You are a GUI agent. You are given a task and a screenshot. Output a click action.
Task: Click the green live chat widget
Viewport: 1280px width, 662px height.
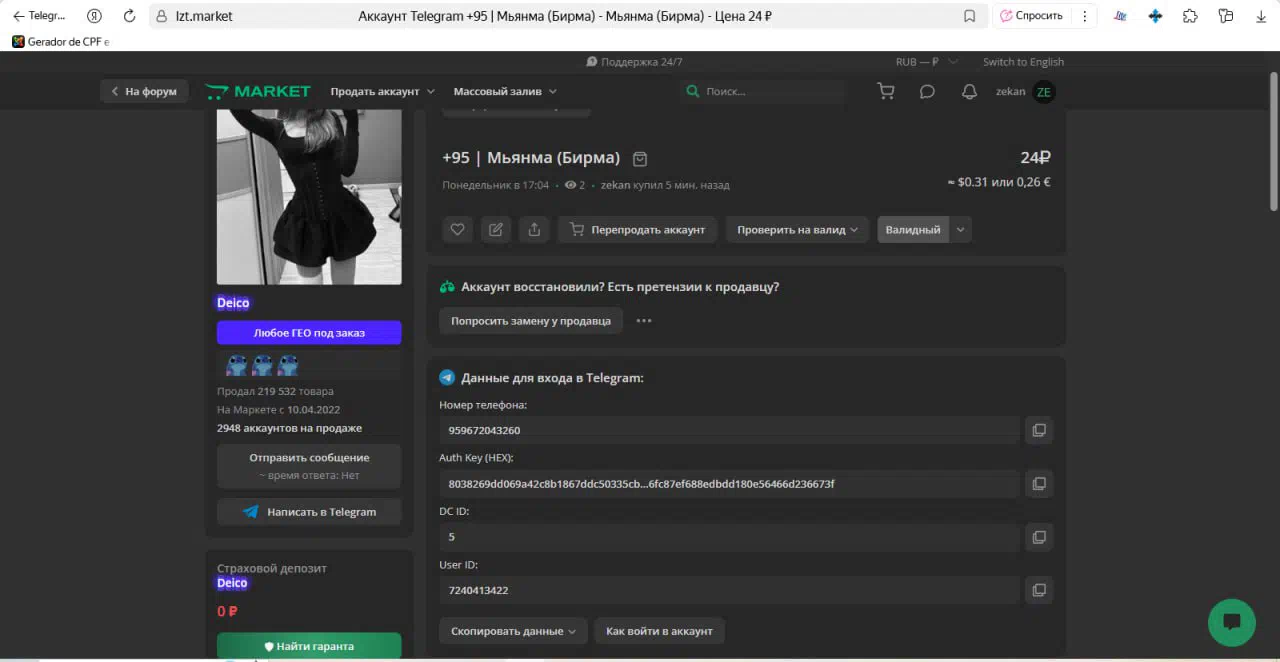point(1232,622)
